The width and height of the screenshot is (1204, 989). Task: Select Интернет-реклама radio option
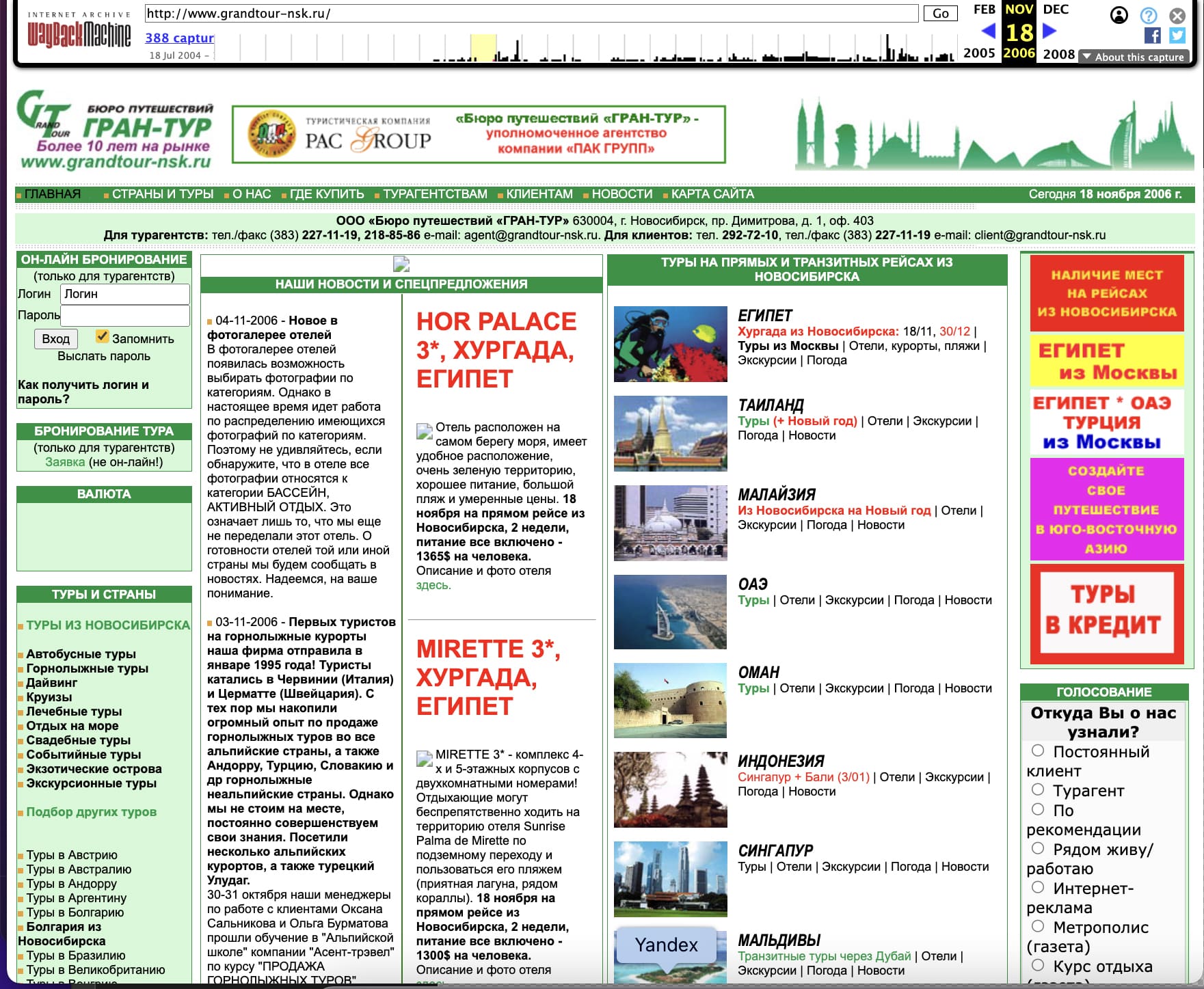1038,887
